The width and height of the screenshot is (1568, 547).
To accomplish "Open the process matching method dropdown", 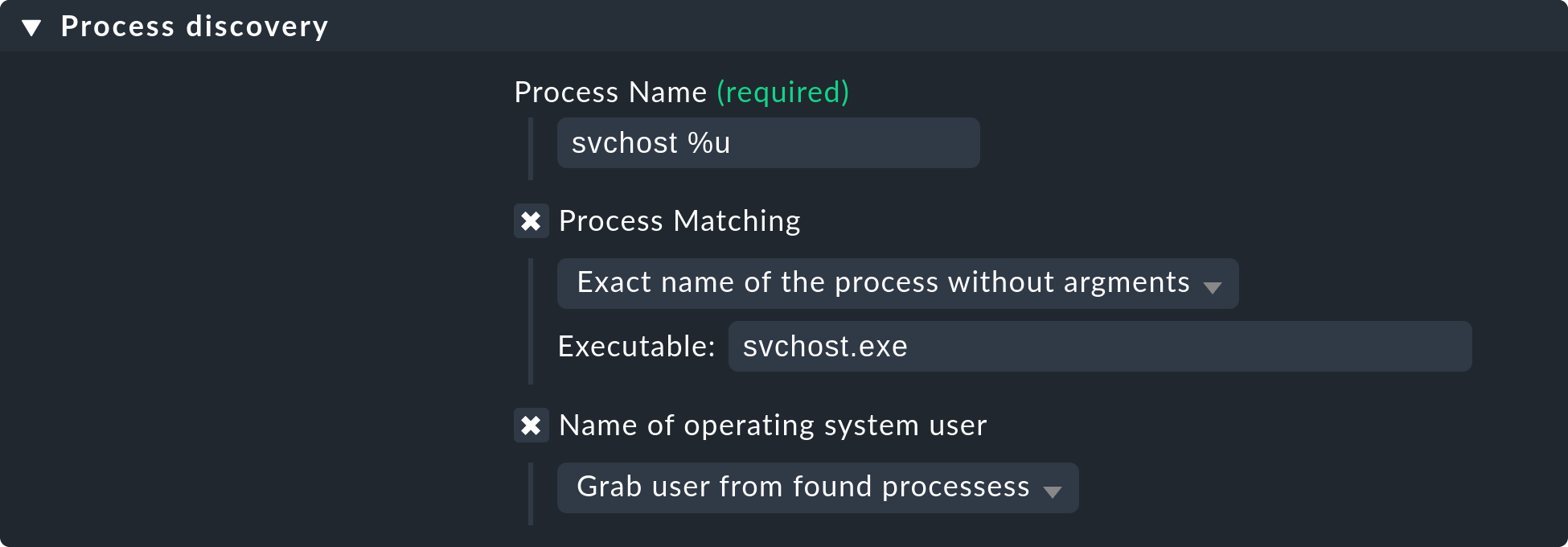I will [897, 283].
